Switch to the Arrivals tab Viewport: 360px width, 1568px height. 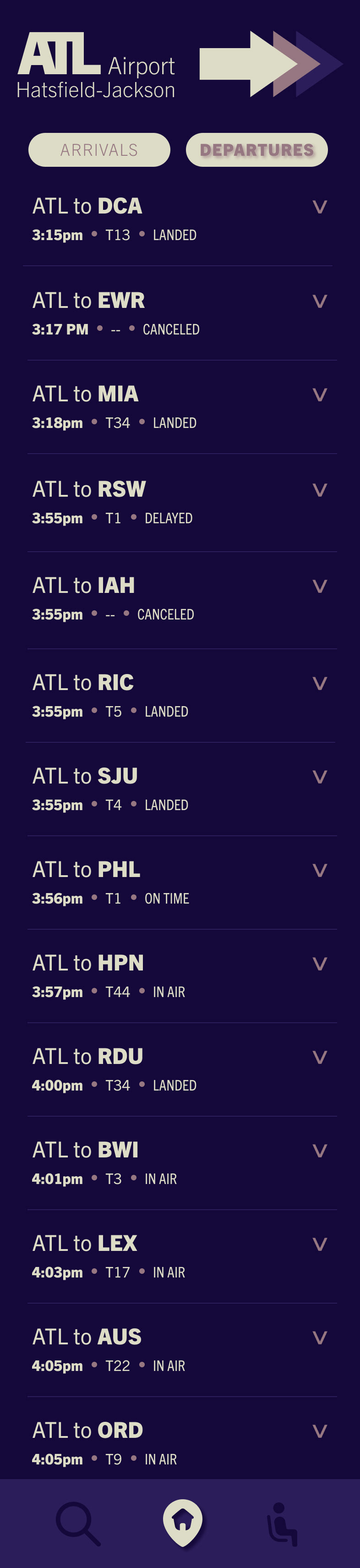point(99,150)
